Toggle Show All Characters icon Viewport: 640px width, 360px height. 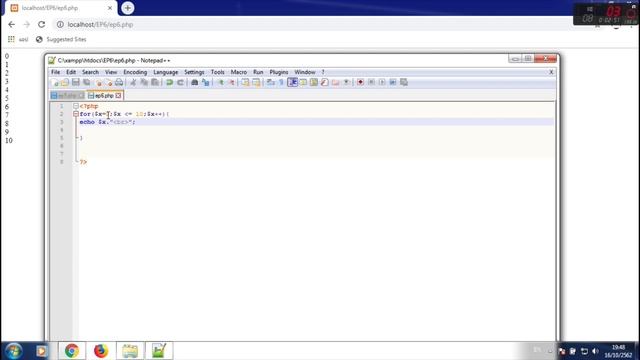pos(281,82)
